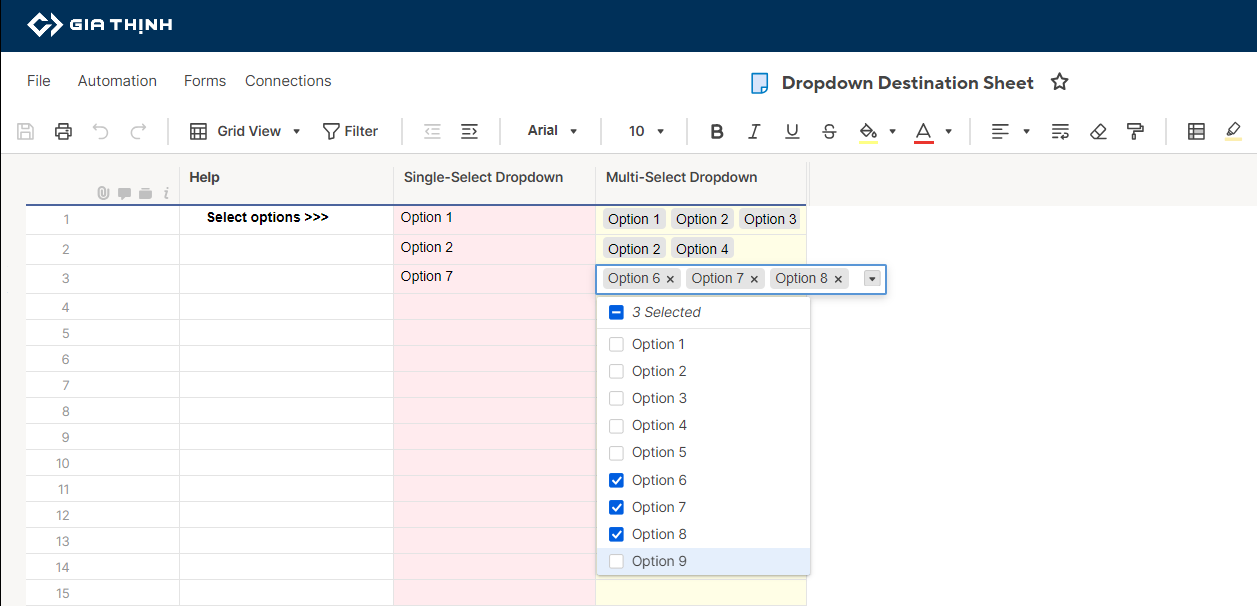Apply Italic formatting
The image size is (1257, 606).
[754, 131]
